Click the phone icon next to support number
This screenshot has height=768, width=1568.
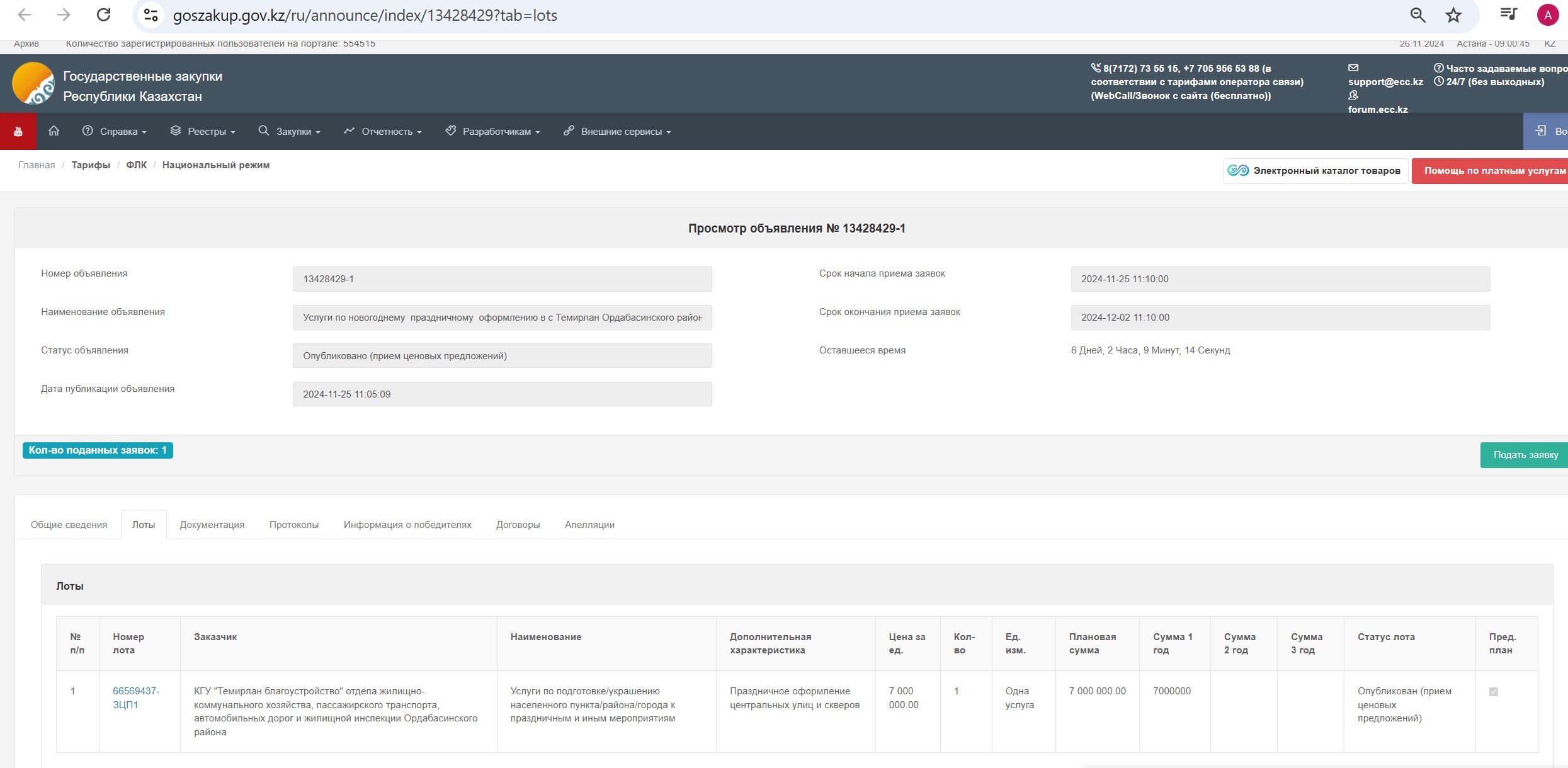(1096, 67)
